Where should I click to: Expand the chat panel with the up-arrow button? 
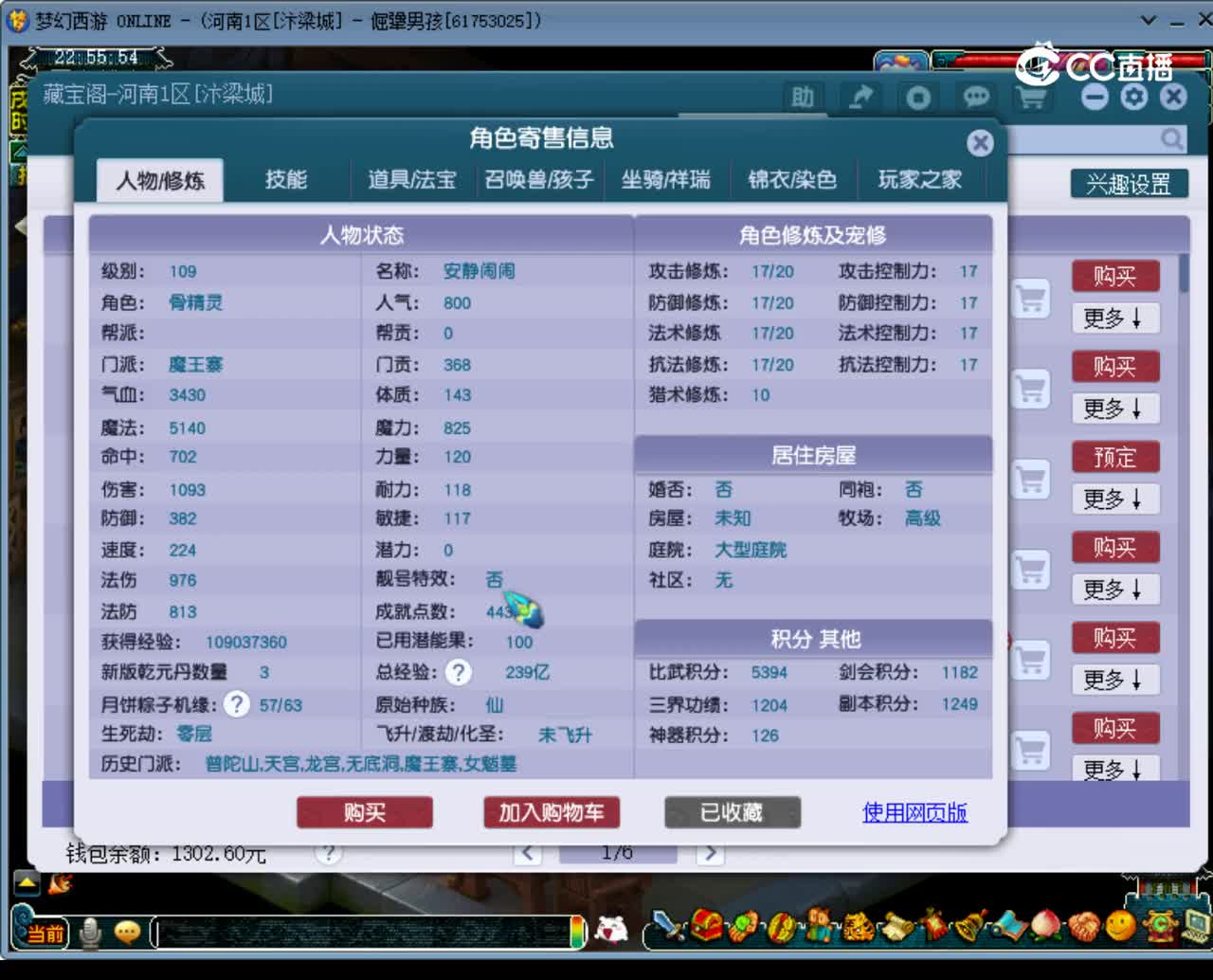[27, 883]
